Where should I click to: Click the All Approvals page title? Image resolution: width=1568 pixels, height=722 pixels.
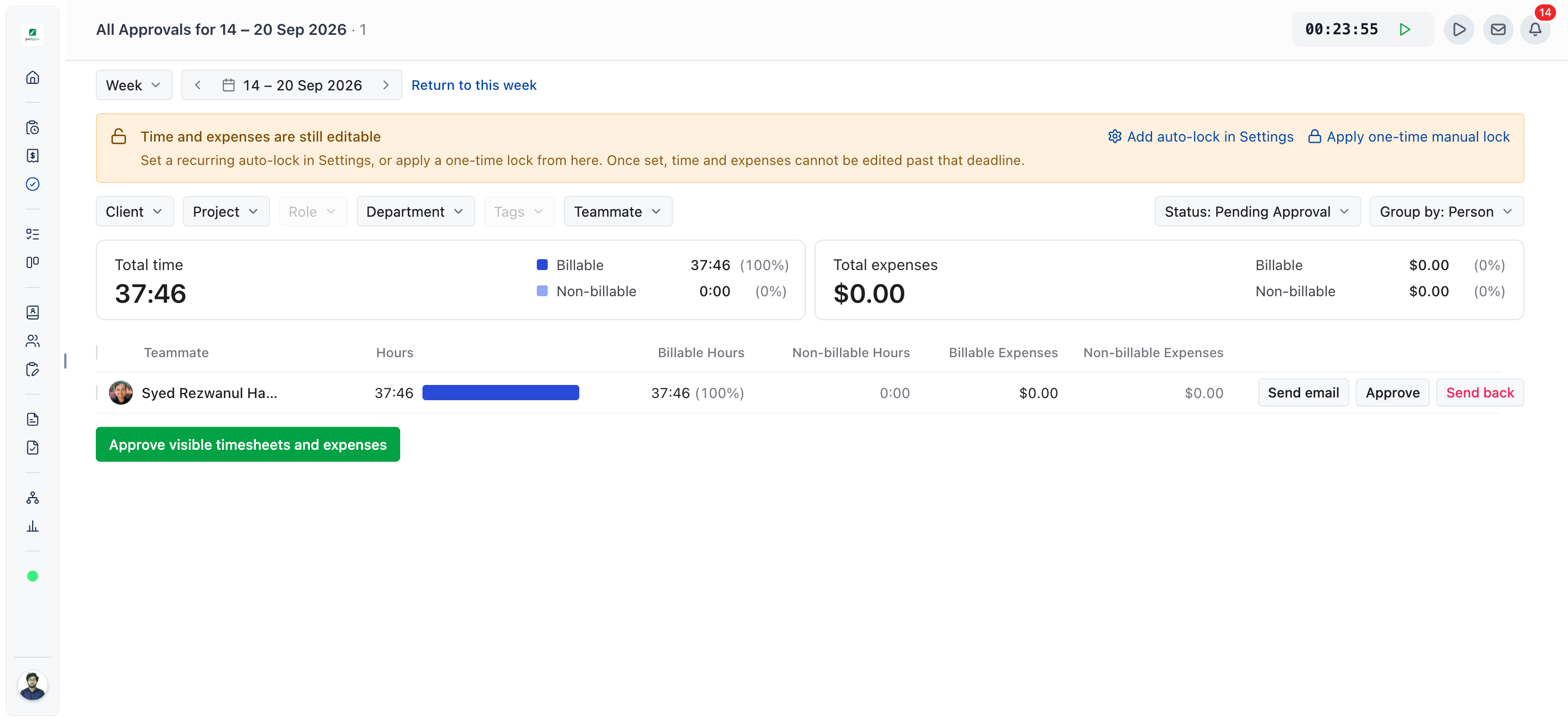pos(221,29)
